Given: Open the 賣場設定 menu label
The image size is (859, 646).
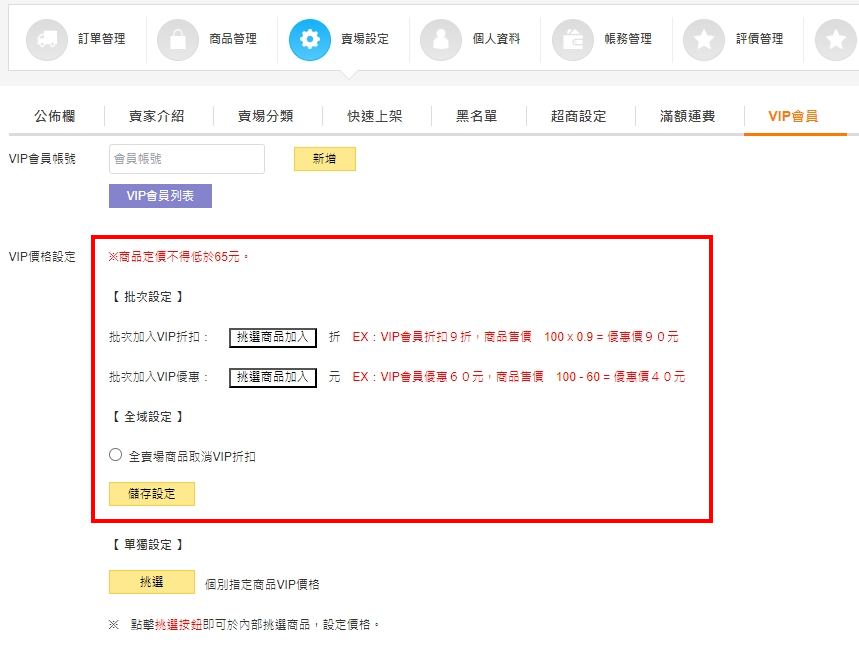Looking at the screenshot, I should (365, 39).
